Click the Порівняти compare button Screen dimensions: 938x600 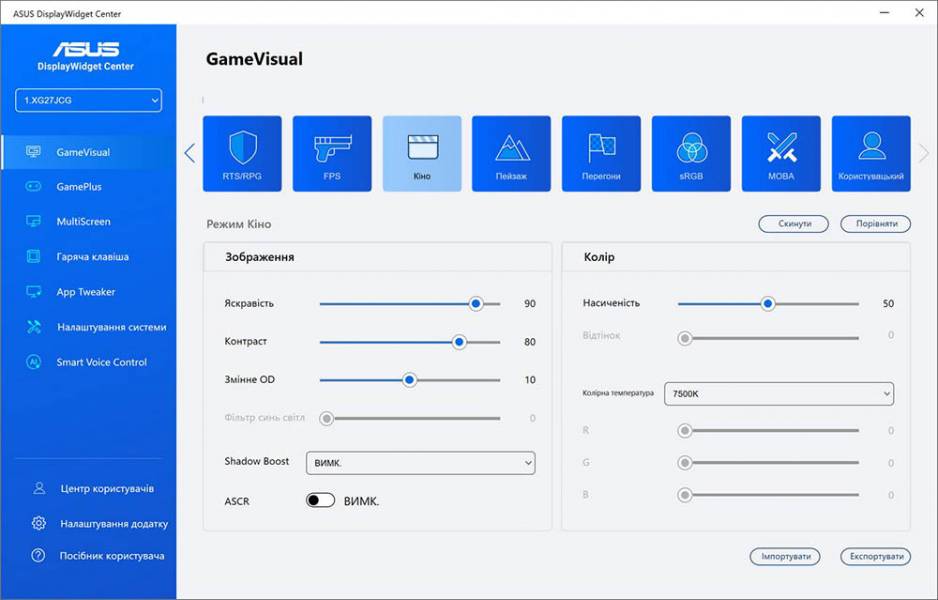(x=876, y=224)
